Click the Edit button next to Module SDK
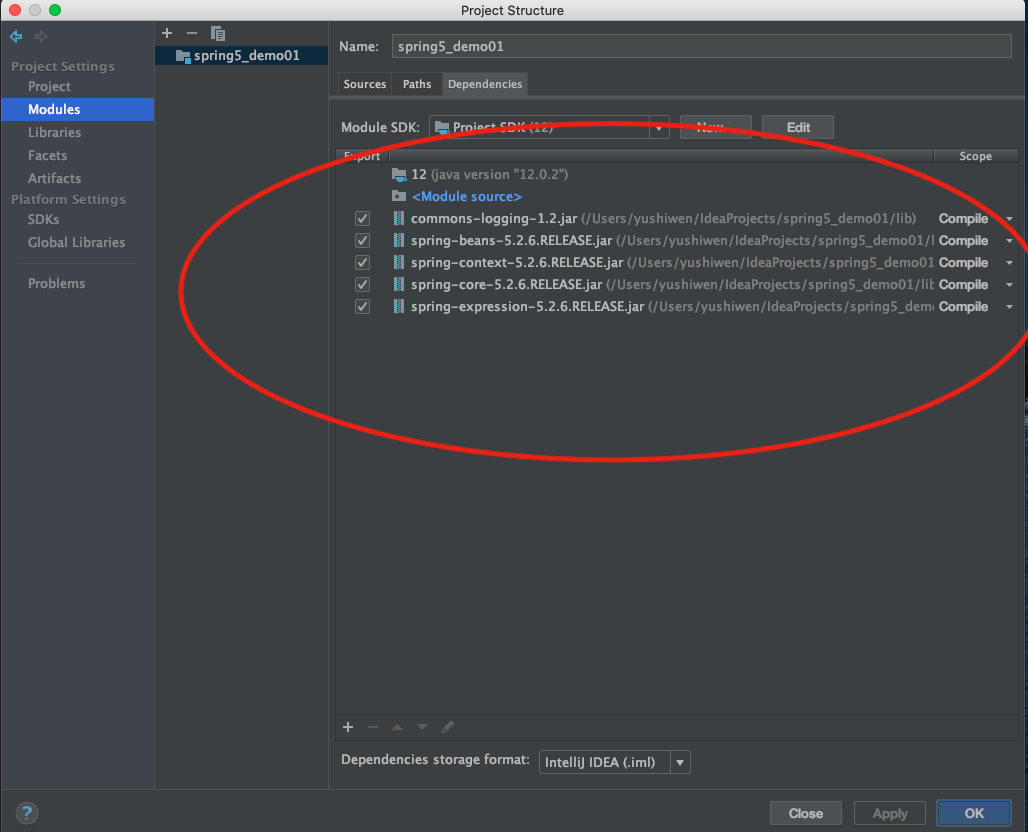Viewport: 1028px width, 832px height. click(798, 127)
